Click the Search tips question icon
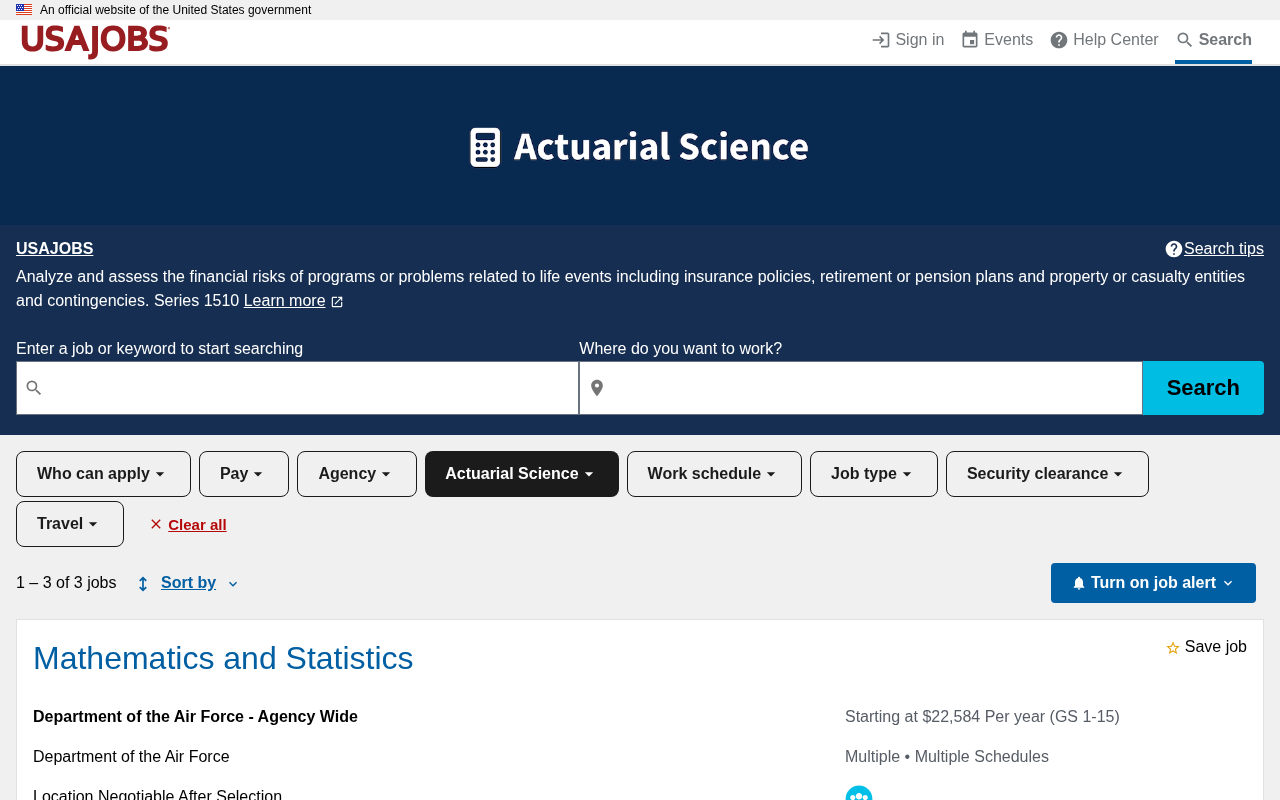Image resolution: width=1280 pixels, height=800 pixels. pos(1174,249)
